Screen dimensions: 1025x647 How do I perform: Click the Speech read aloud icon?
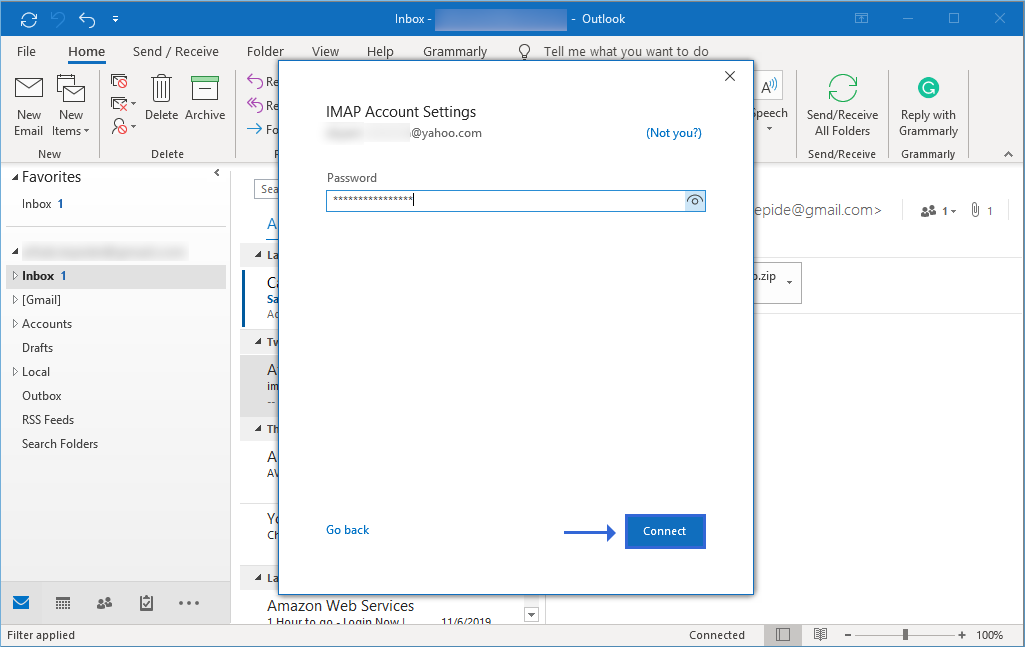tap(769, 87)
